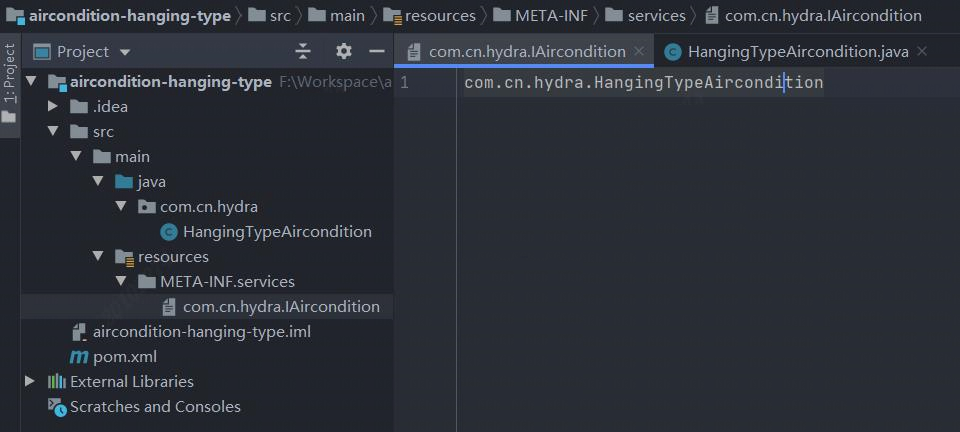Expand the .idea folder
This screenshot has width=960, height=432.
53,106
